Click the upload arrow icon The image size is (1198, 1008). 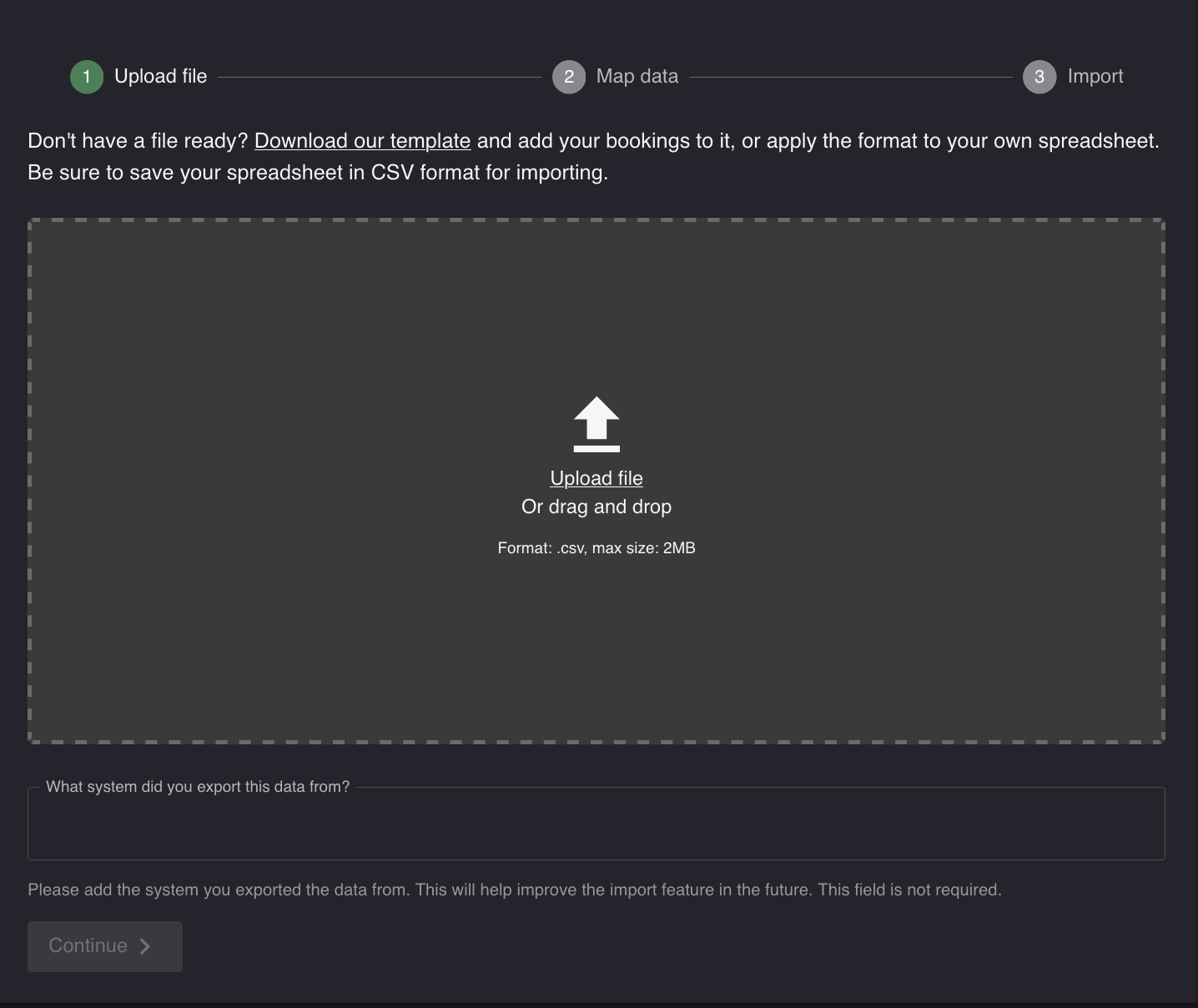click(596, 424)
